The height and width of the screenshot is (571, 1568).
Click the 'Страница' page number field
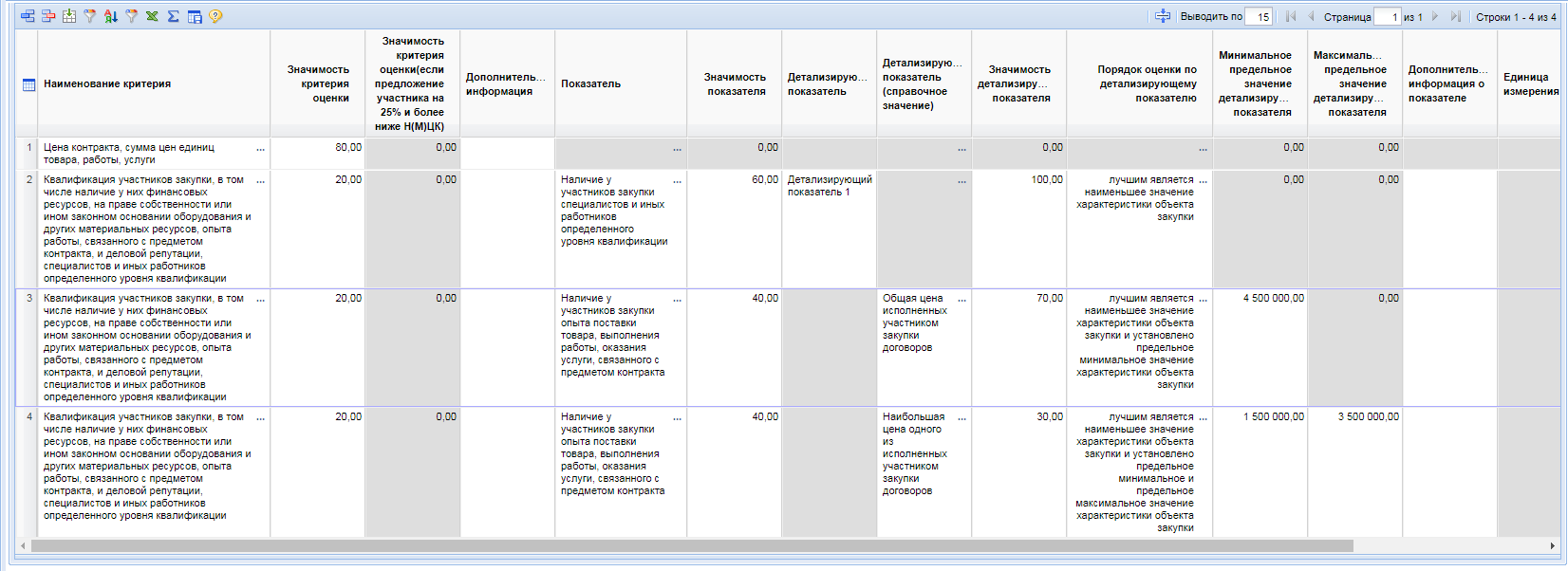1387,16
